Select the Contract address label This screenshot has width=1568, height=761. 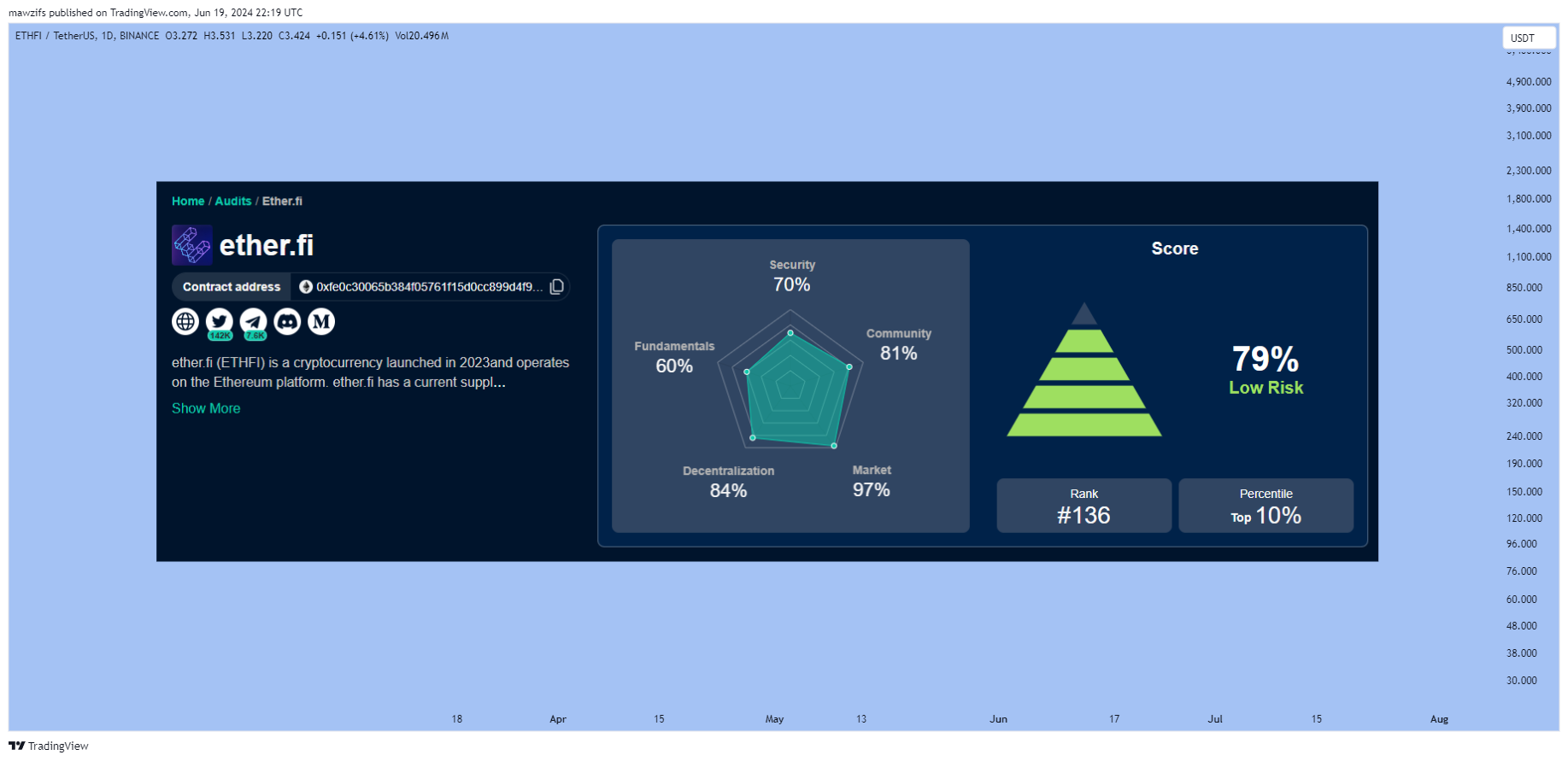[x=232, y=287]
